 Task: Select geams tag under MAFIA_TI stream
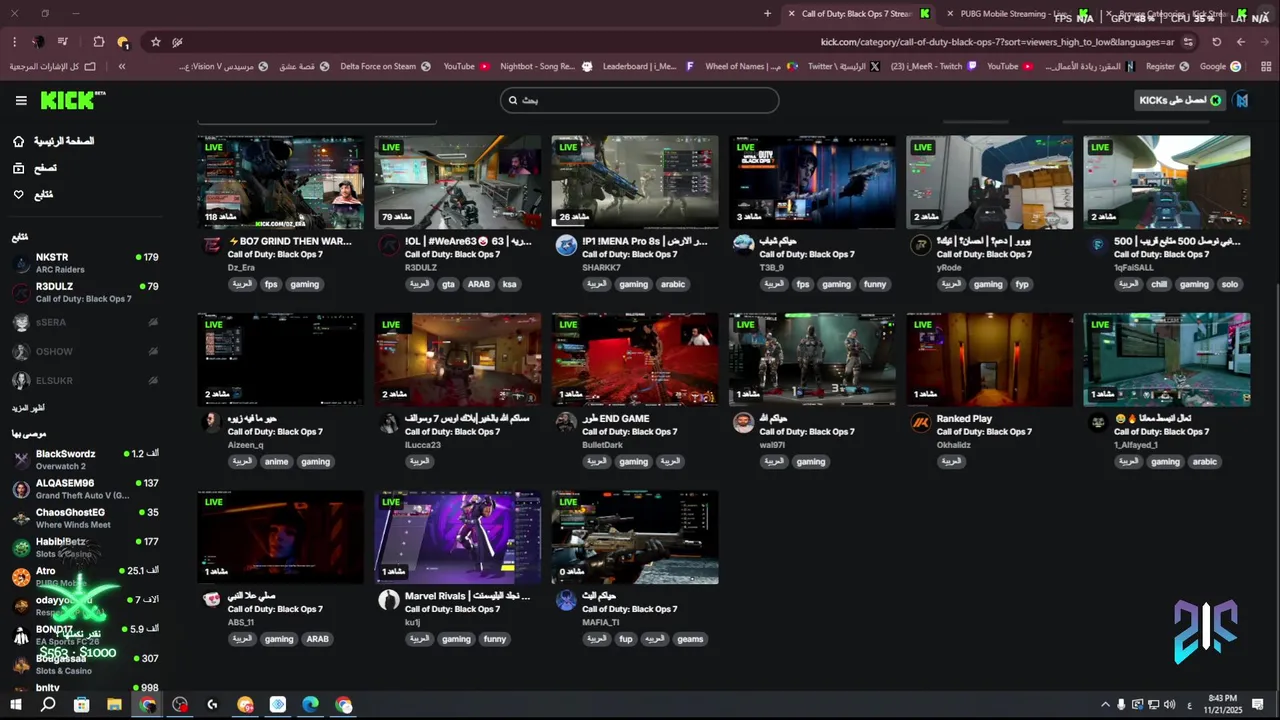pos(690,639)
